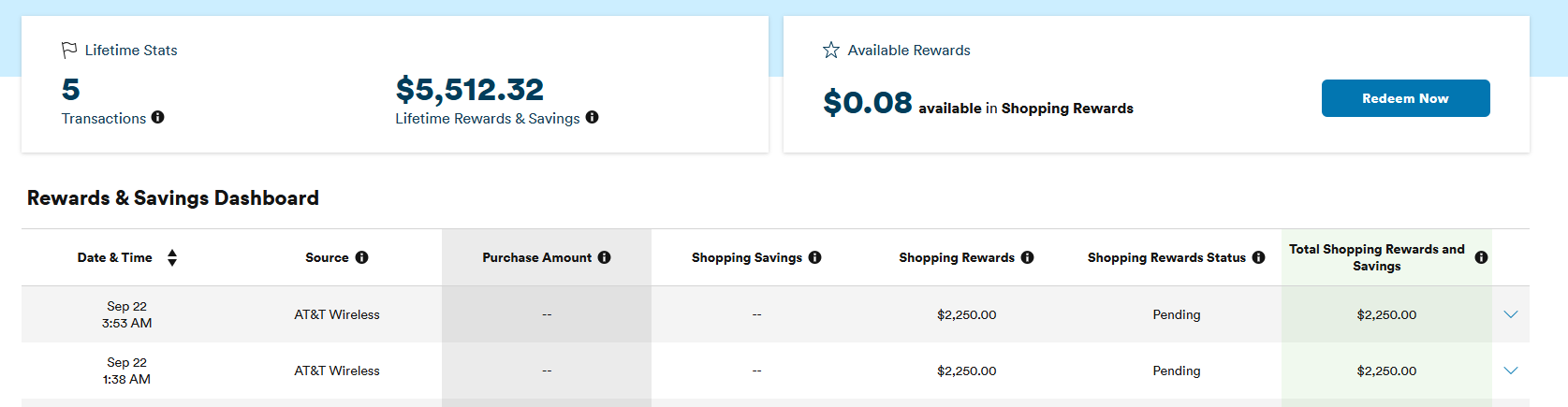This screenshot has width=1568, height=407.
Task: Click the Total Shopping Rewards and Savings info icon
Action: 1481,257
